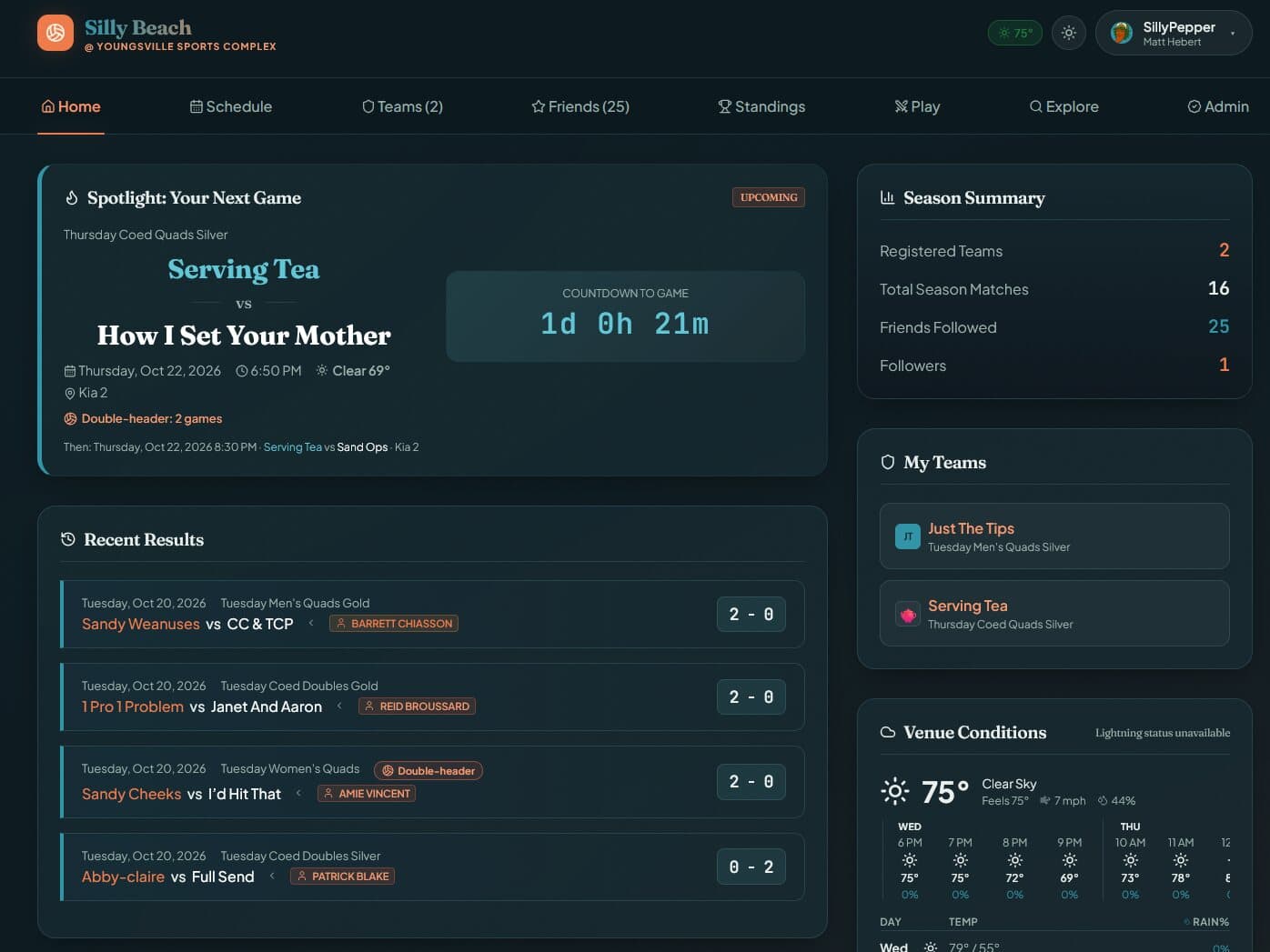Click the clock icon beside 6:50 PM
Image resolution: width=1270 pixels, height=952 pixels.
click(x=242, y=371)
